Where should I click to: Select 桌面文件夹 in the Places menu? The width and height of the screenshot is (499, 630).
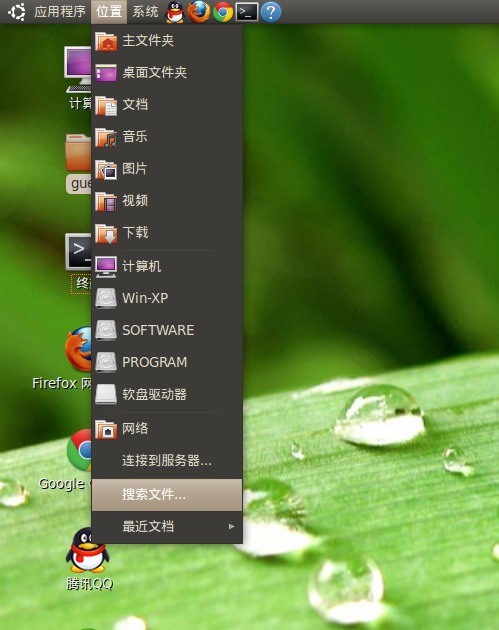[167, 73]
